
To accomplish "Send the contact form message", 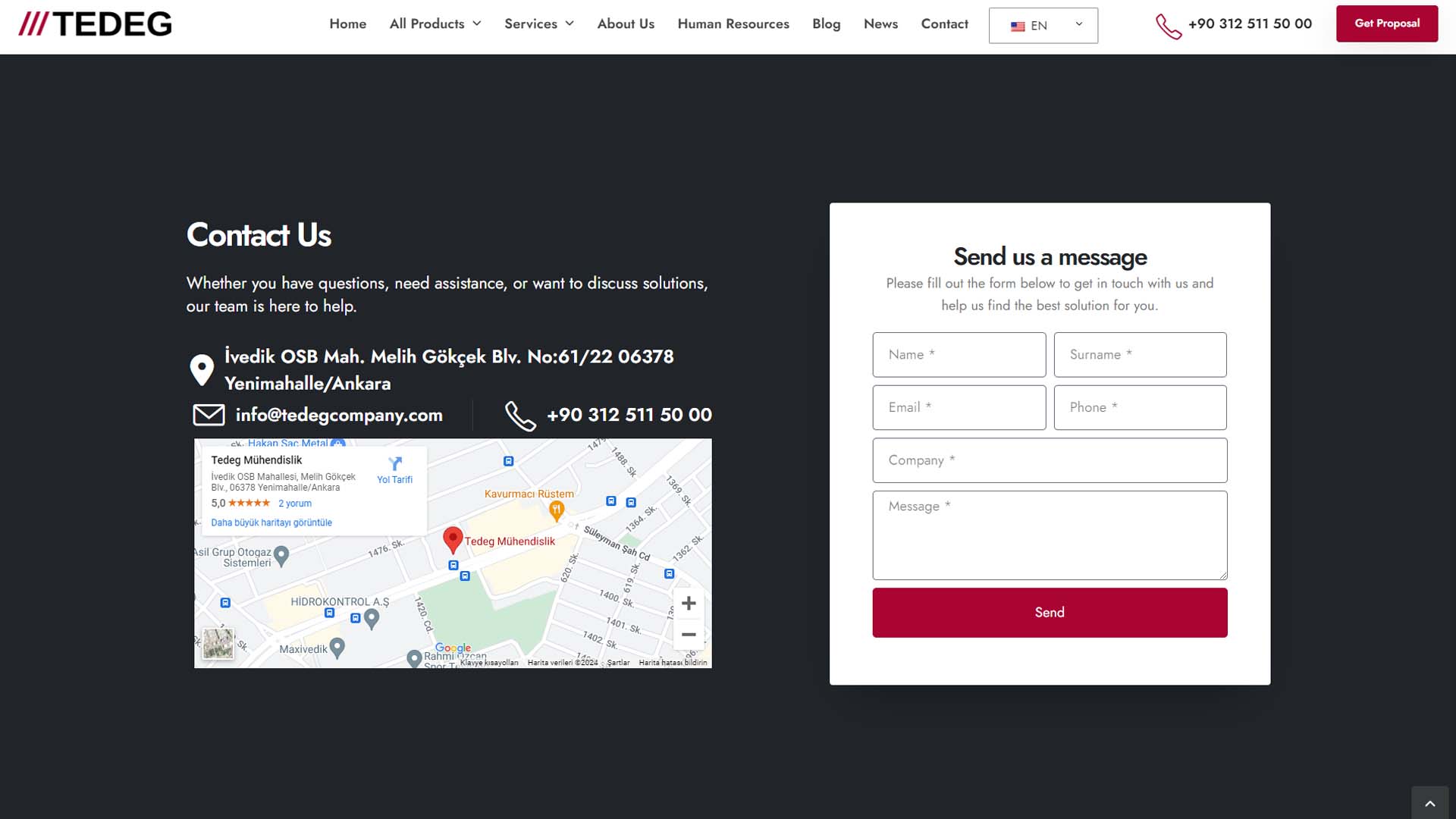I will tap(1050, 613).
